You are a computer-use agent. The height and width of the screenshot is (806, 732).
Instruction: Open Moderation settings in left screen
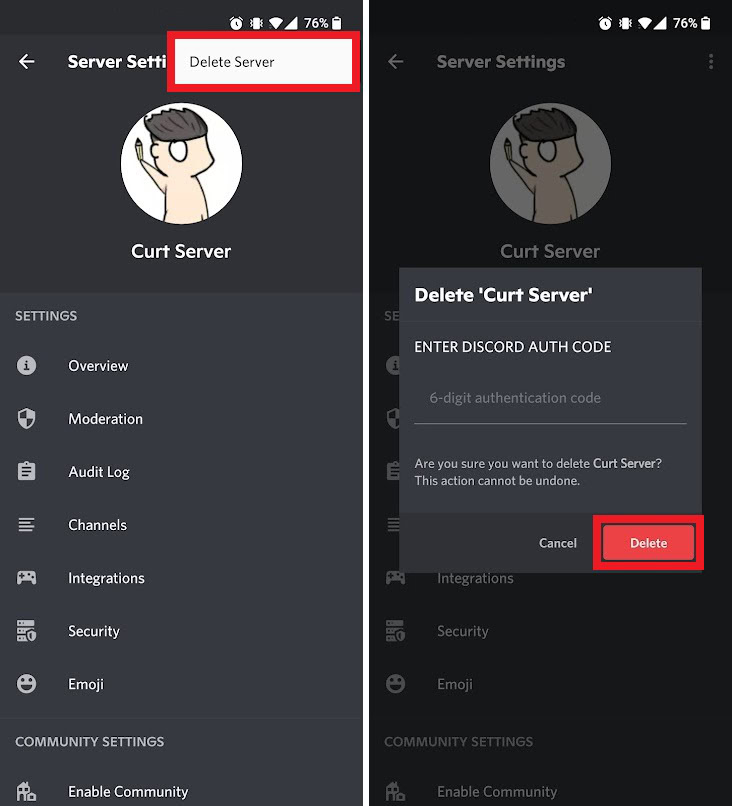pyautogui.click(x=181, y=418)
